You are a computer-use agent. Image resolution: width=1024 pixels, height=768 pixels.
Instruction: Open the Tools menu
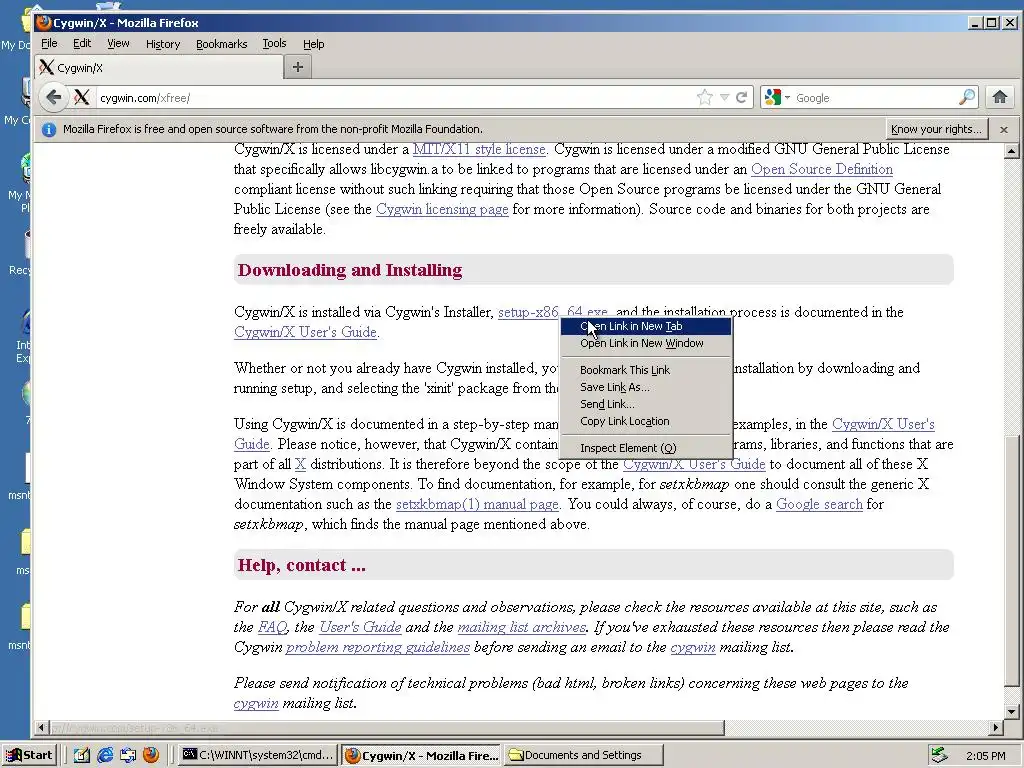pyautogui.click(x=274, y=44)
